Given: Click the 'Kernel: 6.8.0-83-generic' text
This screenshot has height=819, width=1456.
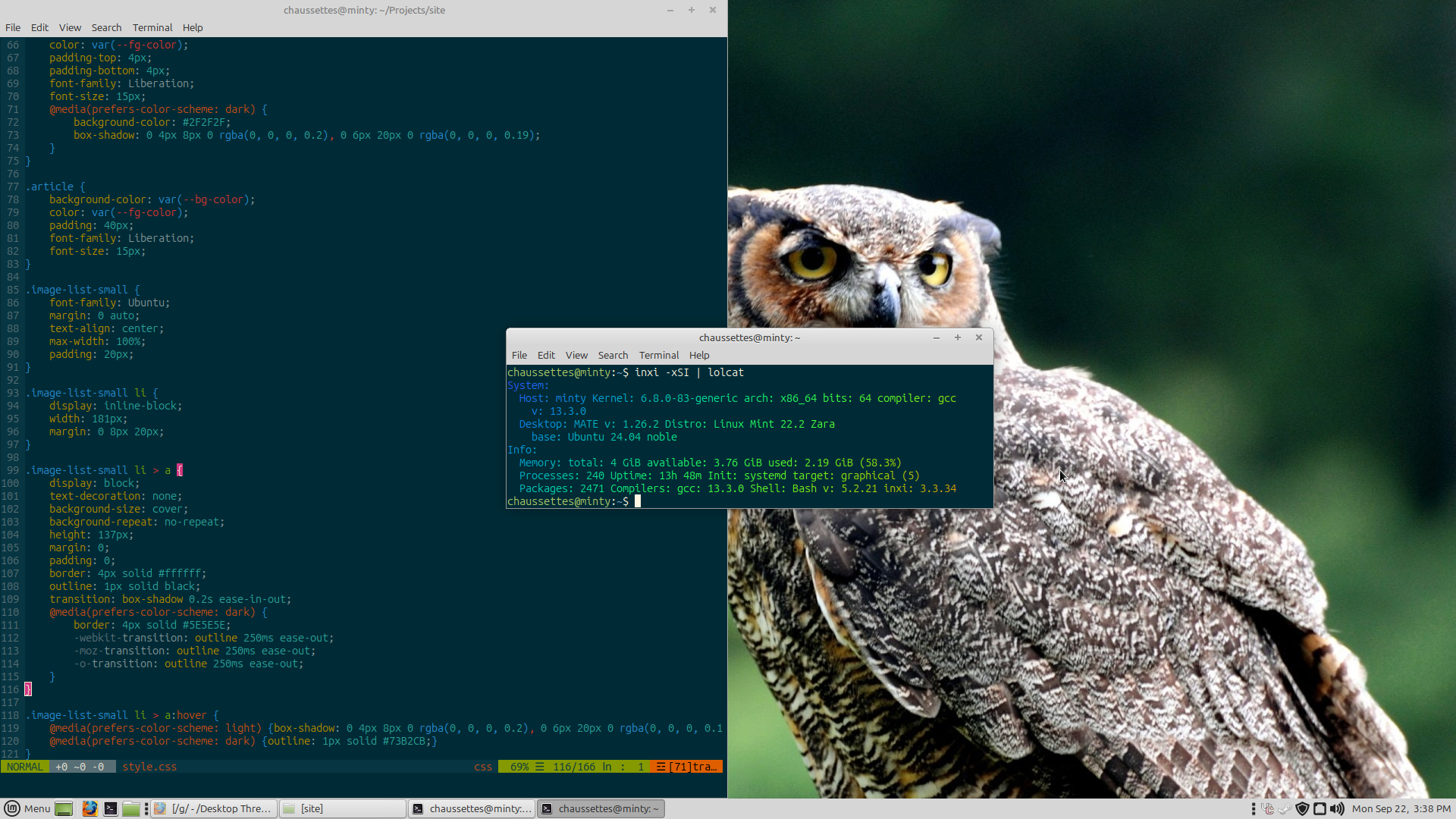Looking at the screenshot, I should point(665,398).
